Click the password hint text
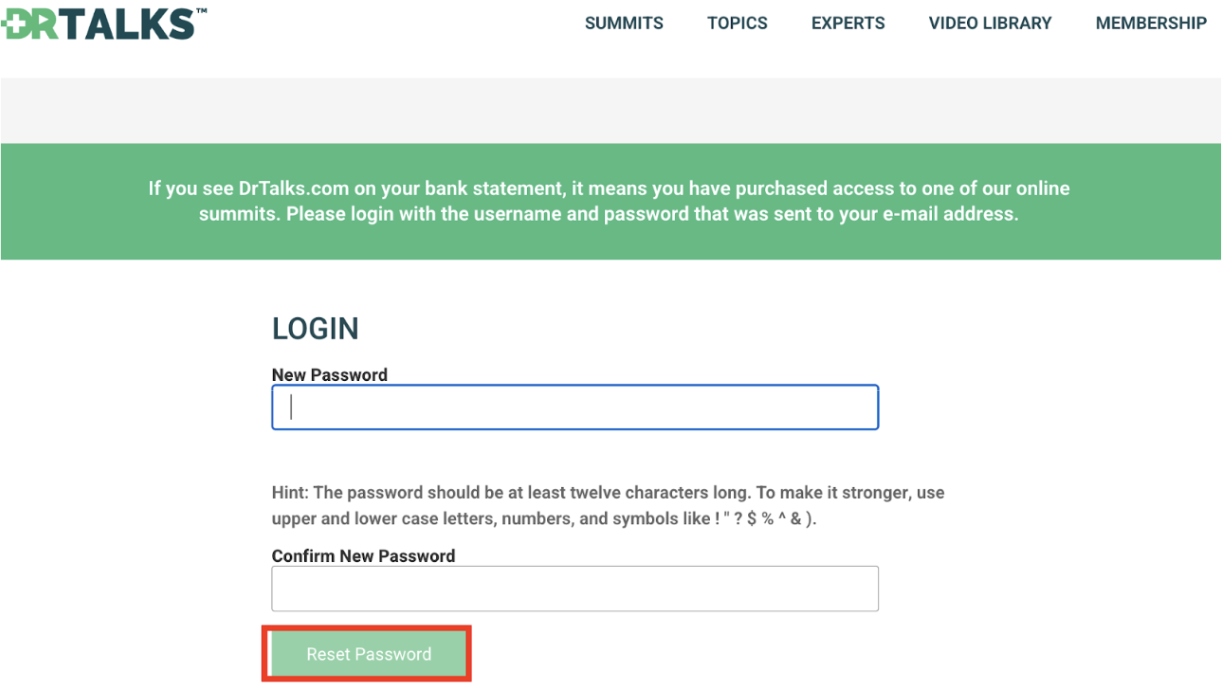 pyautogui.click(x=608, y=506)
